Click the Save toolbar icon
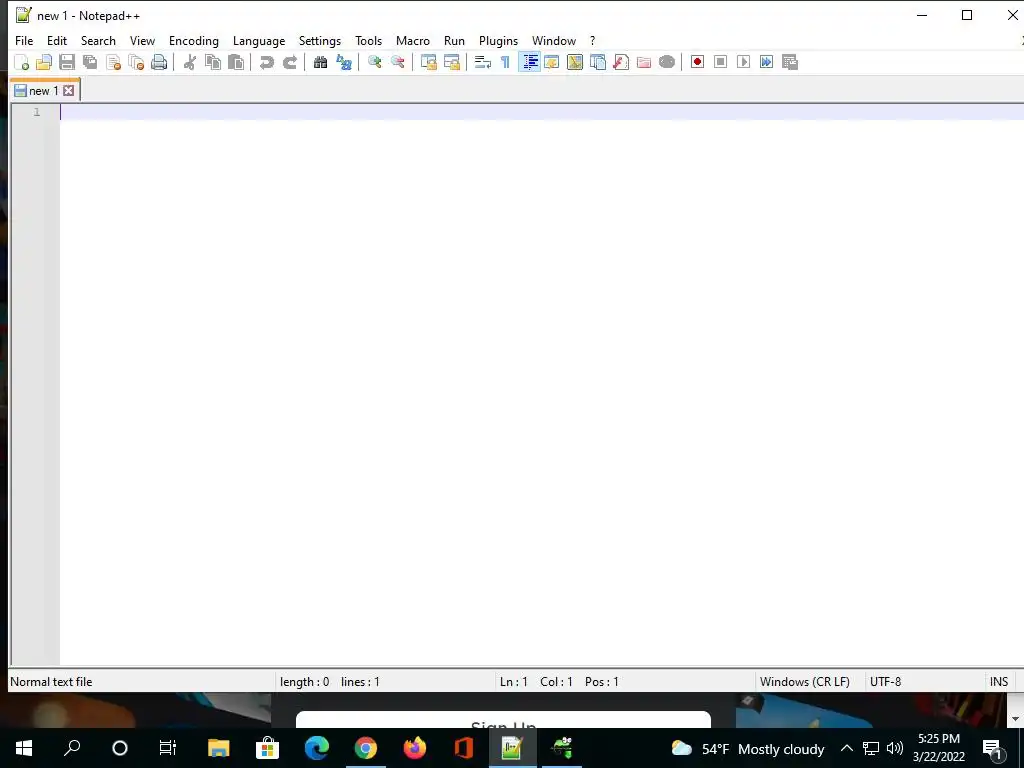This screenshot has width=1024, height=768. click(x=67, y=62)
